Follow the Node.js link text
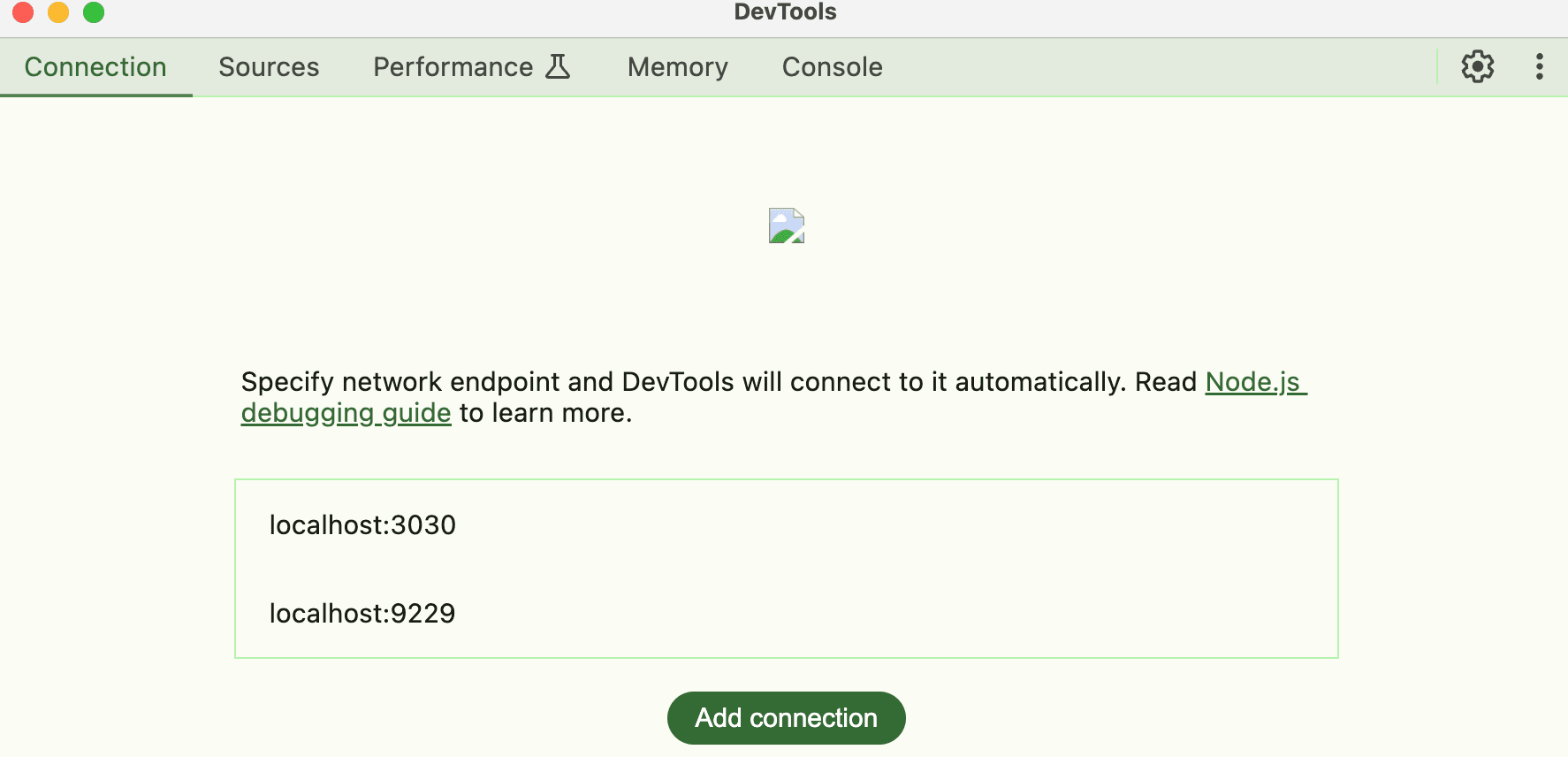The image size is (1568, 757). 1252,382
